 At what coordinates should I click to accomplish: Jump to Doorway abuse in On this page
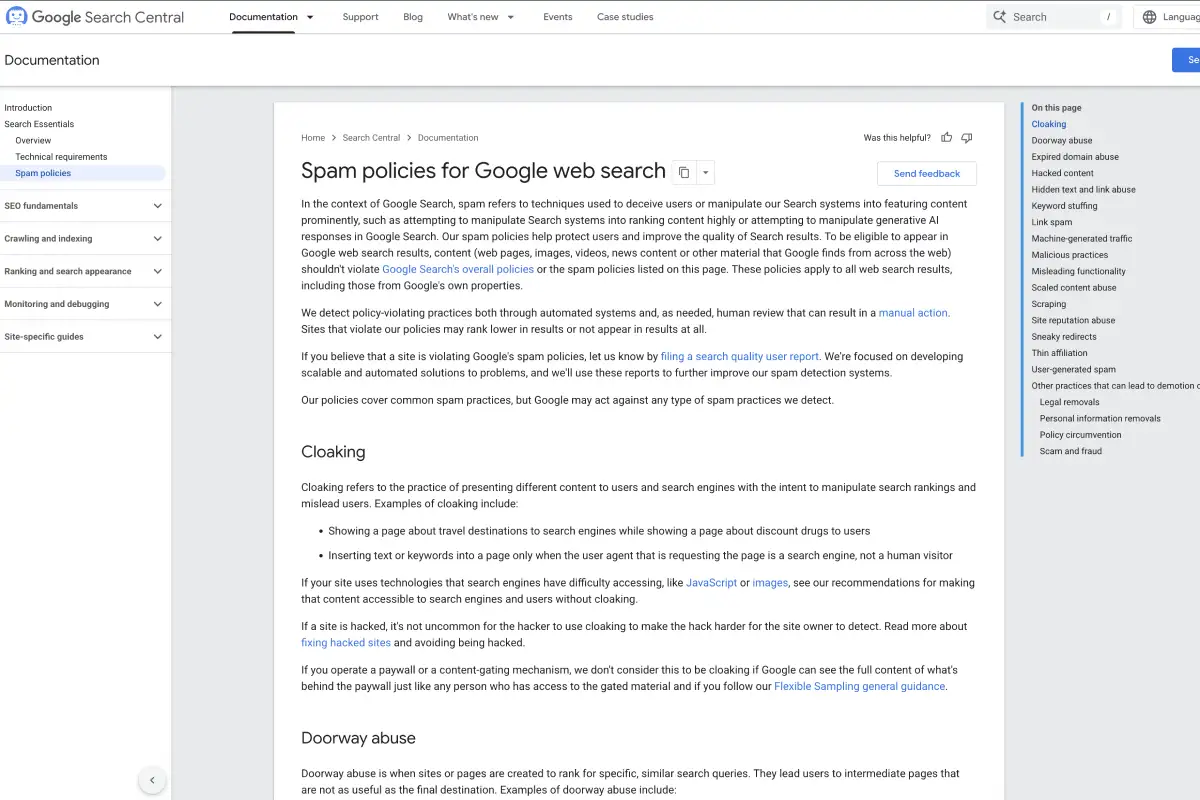point(1062,141)
